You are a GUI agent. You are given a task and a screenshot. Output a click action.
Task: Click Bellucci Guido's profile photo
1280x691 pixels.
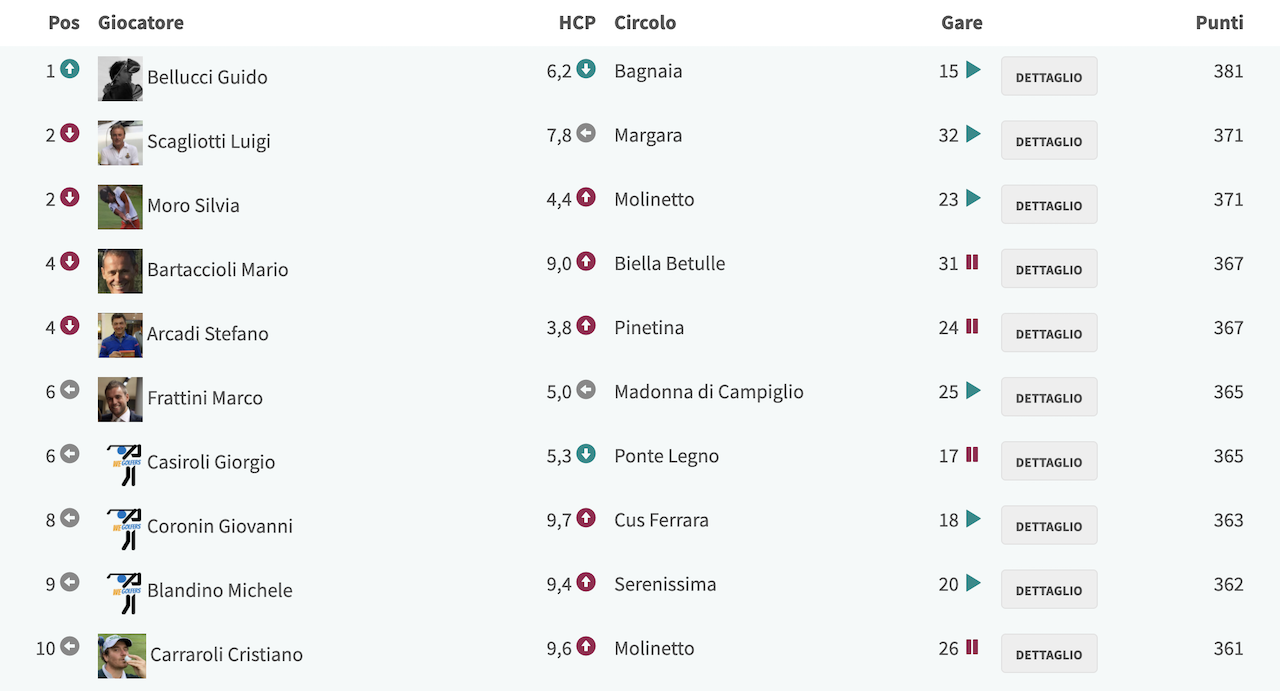[x=120, y=78]
